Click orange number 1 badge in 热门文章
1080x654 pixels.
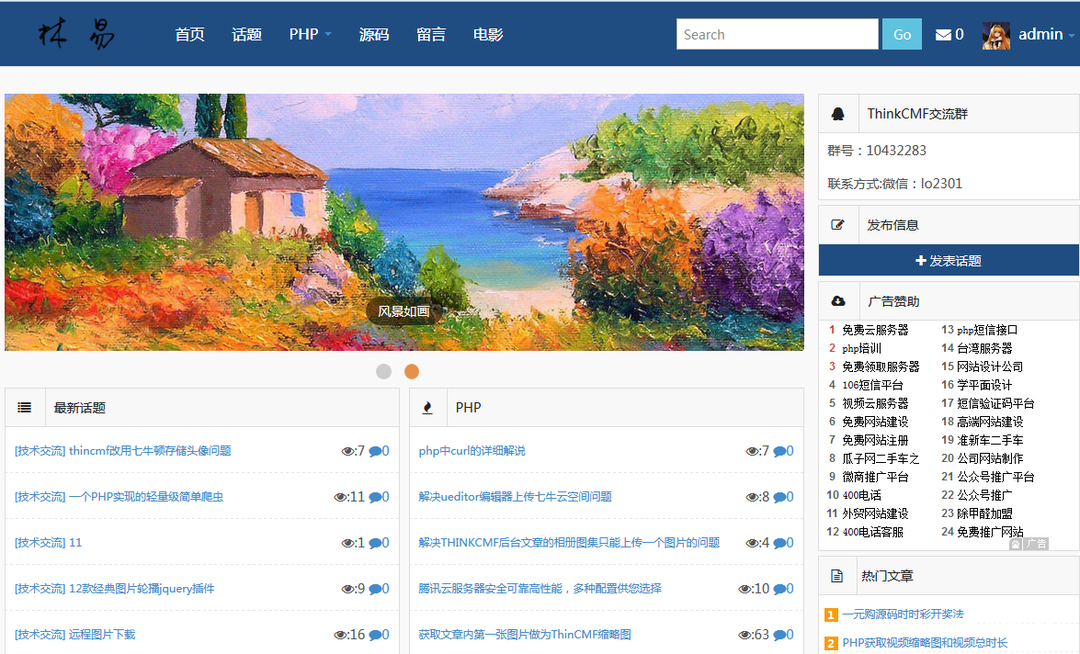(x=831, y=615)
